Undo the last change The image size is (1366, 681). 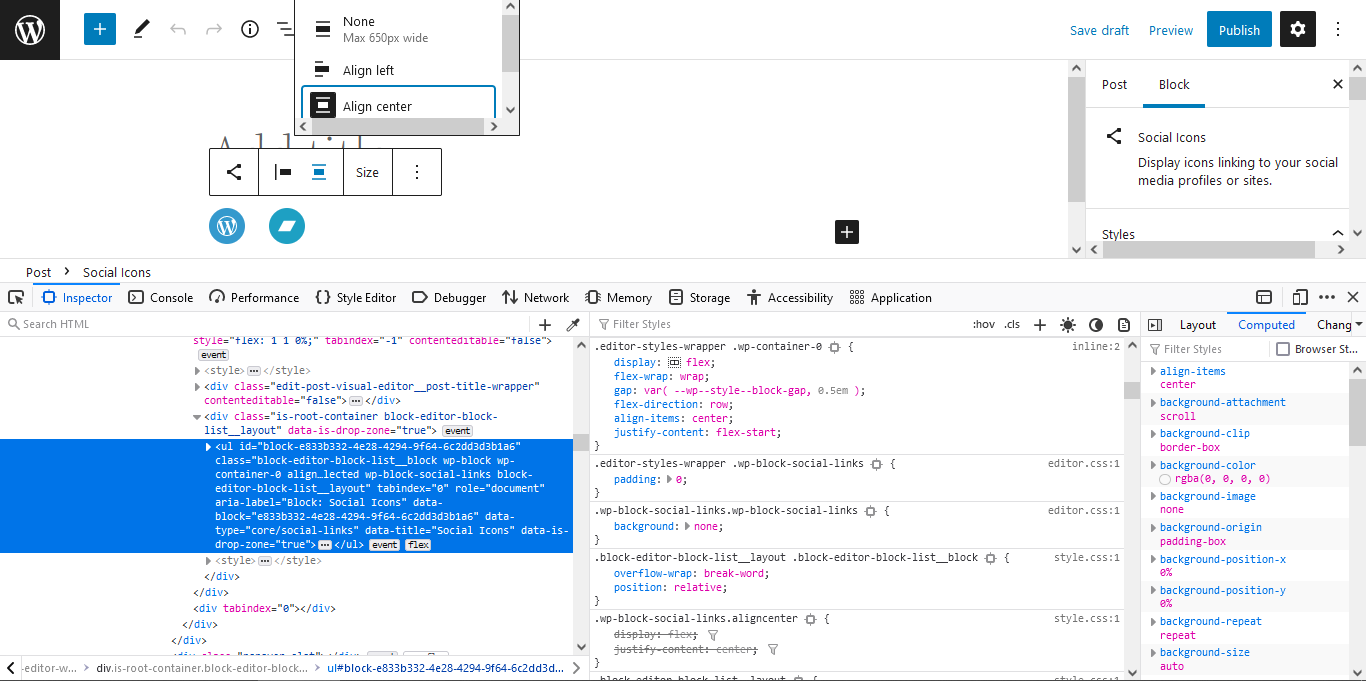tap(178, 30)
